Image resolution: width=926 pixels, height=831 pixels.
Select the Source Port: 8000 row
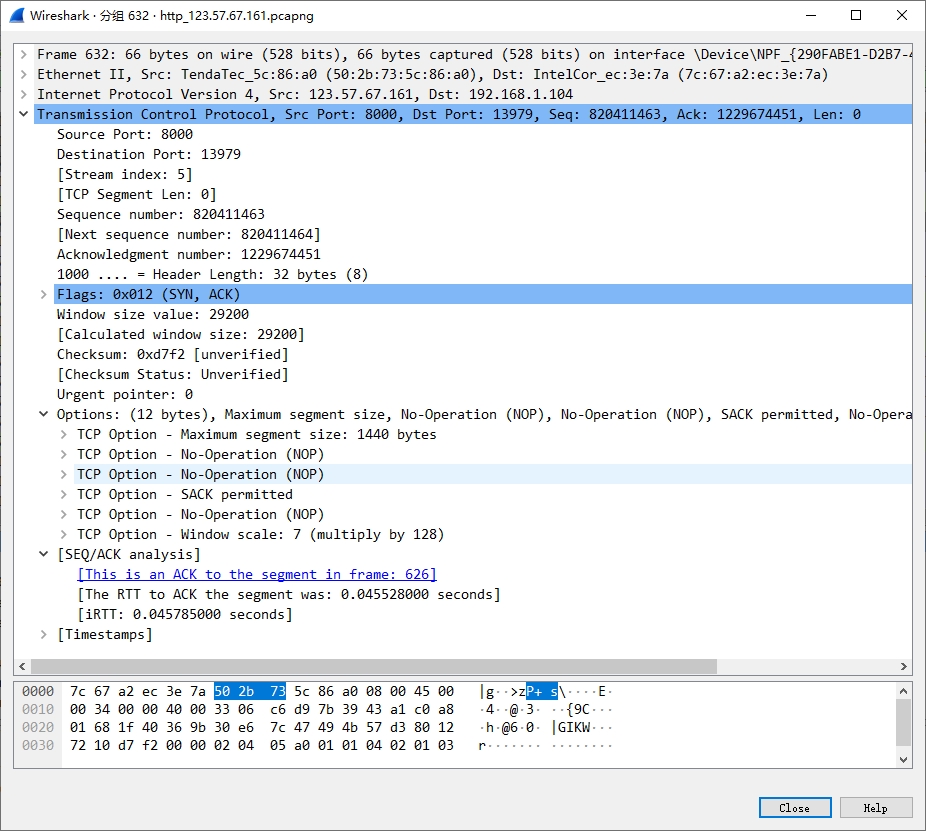(x=125, y=134)
